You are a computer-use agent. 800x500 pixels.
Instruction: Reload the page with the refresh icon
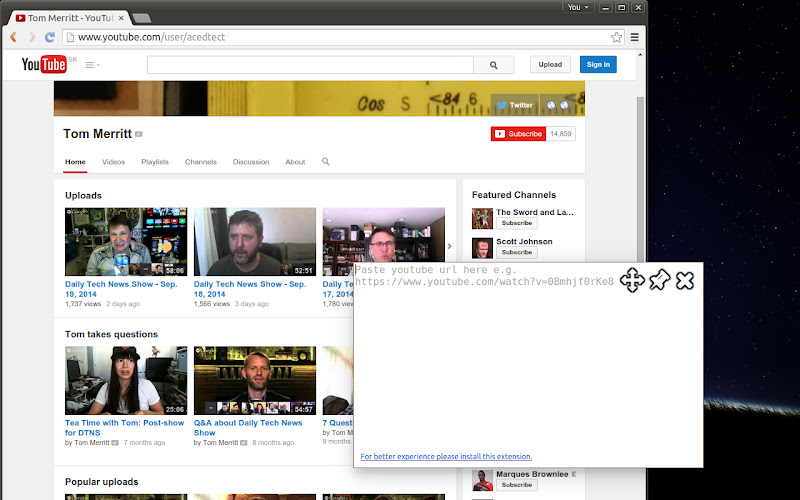(49, 37)
